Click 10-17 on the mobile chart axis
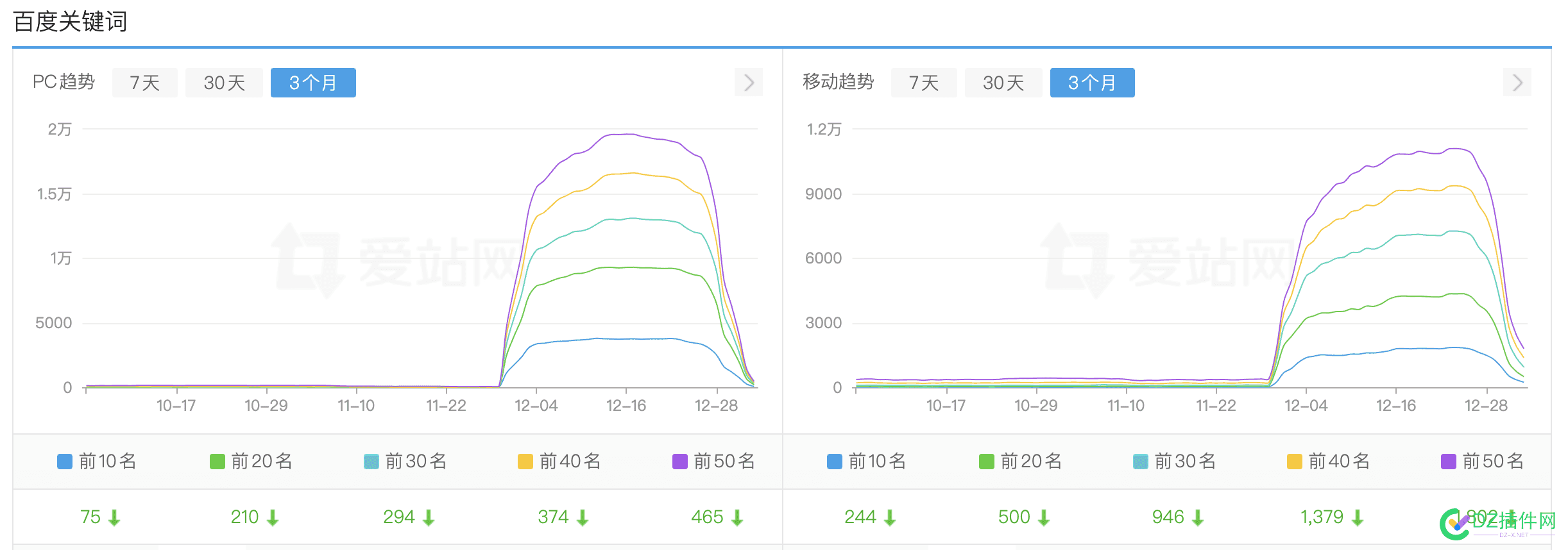The width and height of the screenshot is (1568, 550). click(x=946, y=406)
